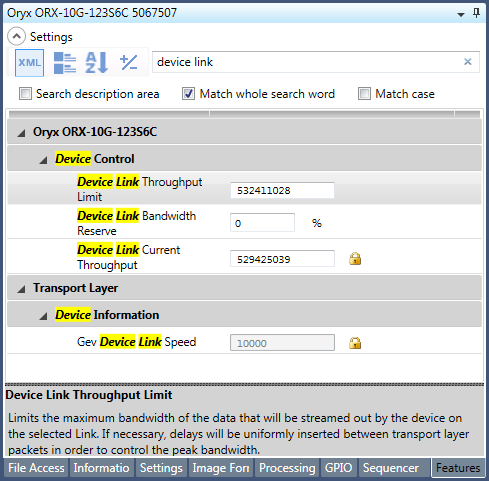Click Device Link Current Throughput value 529425039
Image resolution: width=489 pixels, height=481 pixels.
coord(282,259)
